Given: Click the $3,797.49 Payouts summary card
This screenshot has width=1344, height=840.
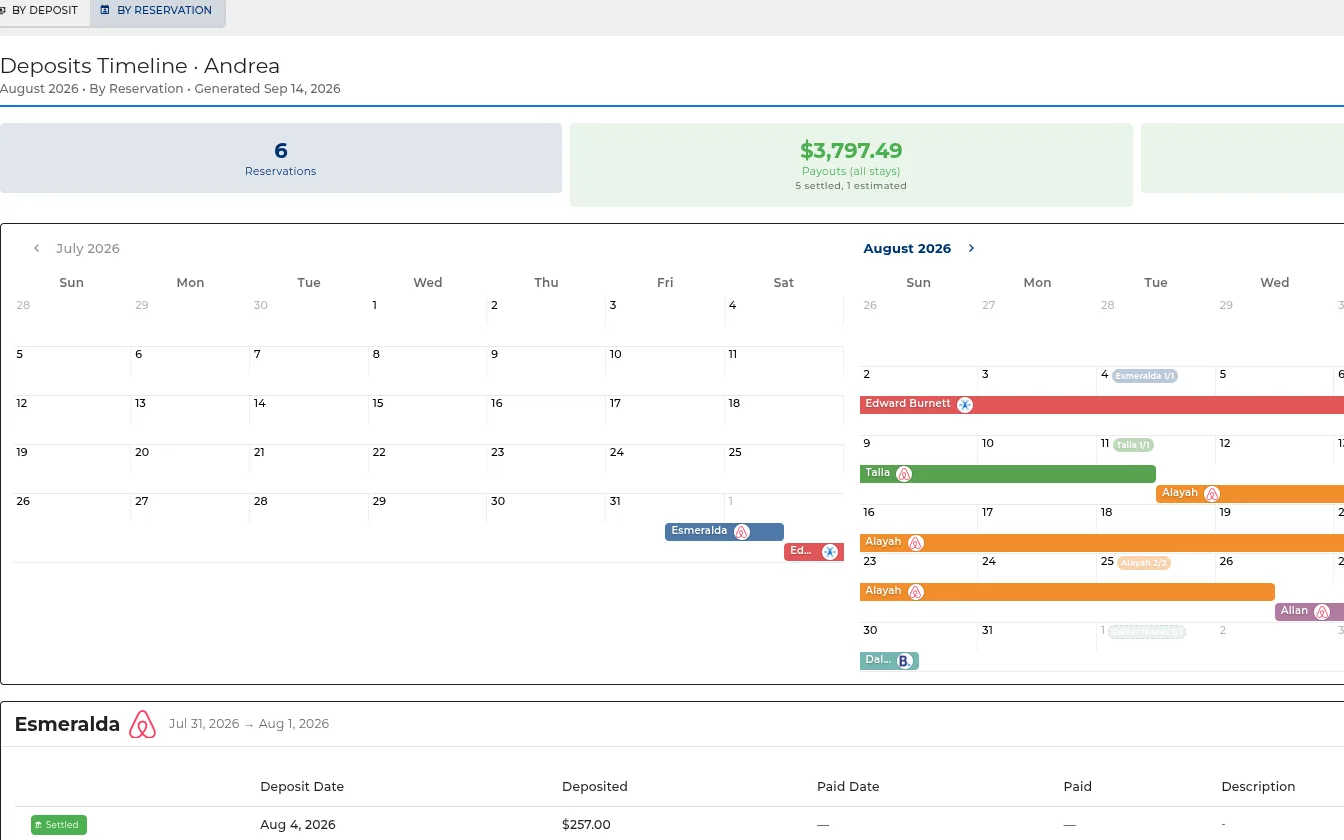Looking at the screenshot, I should (851, 165).
